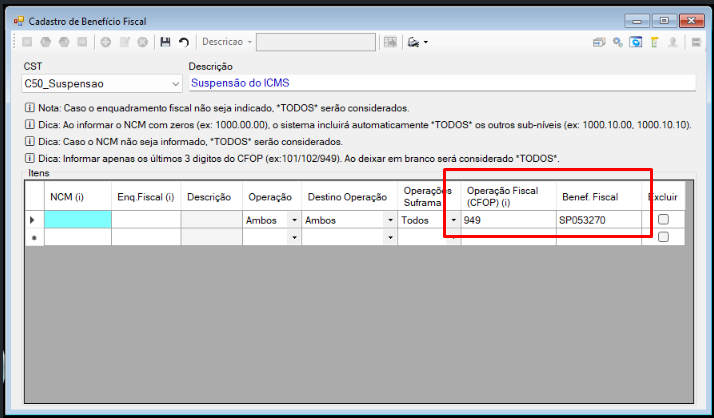Click the rightmost panel icon in toolbar
The image size is (714, 418).
(696, 42)
